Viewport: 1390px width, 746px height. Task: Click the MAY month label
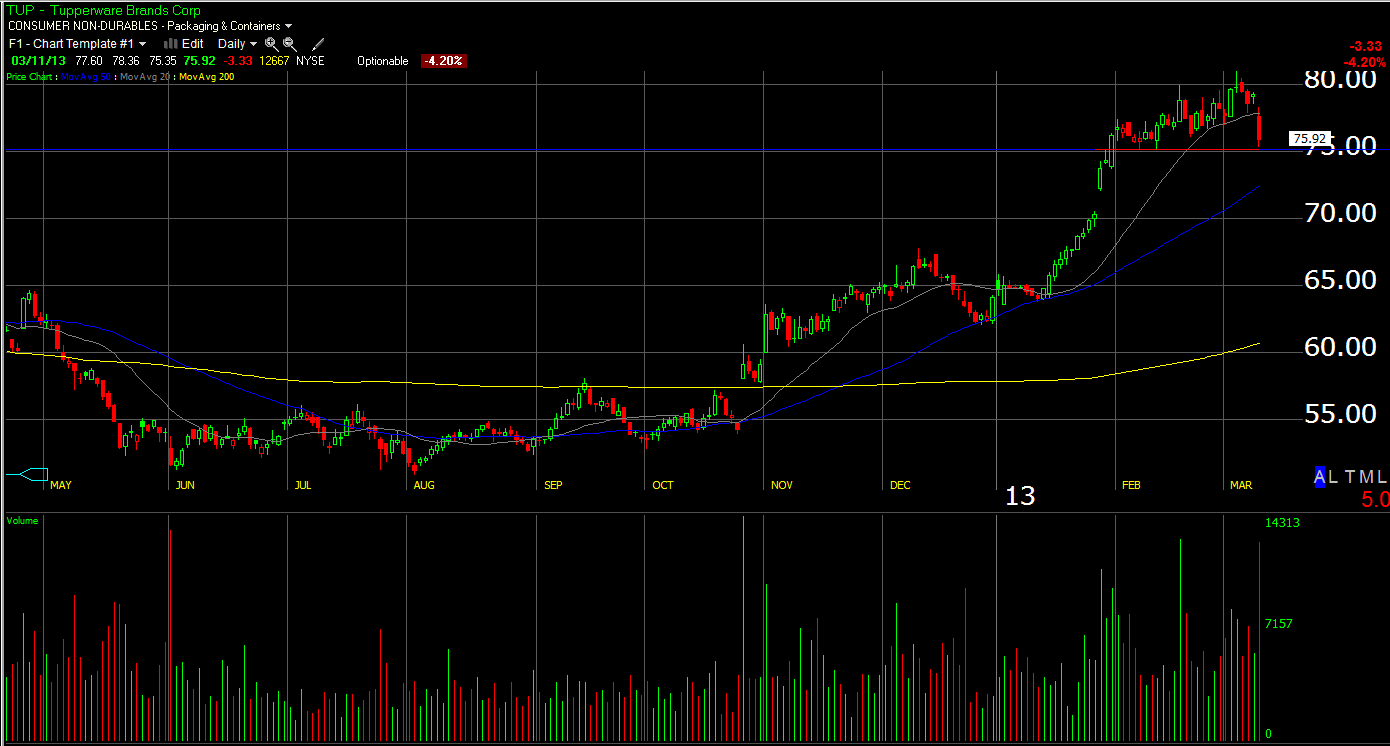point(61,485)
